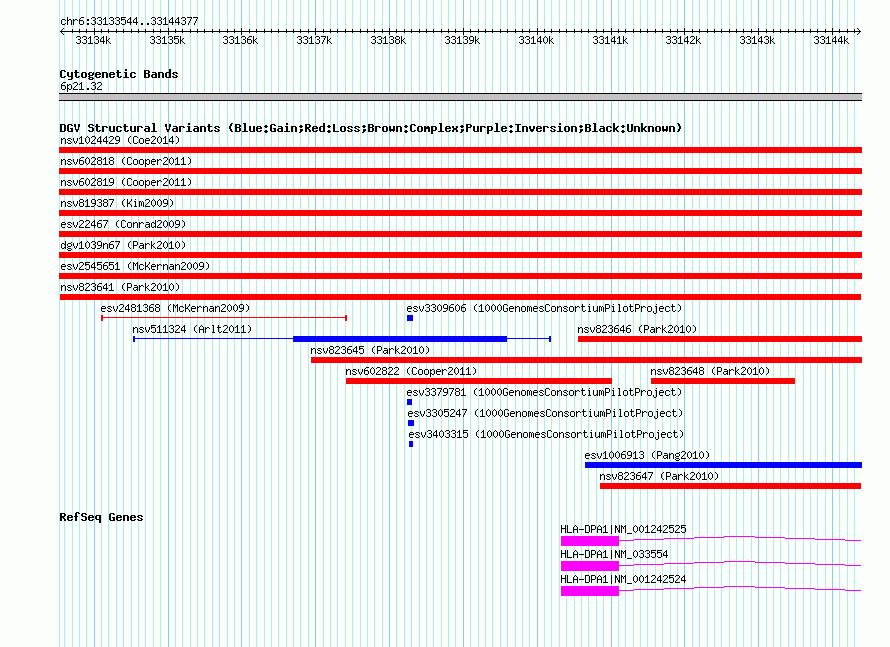Viewport: 890px width, 647px height.
Task: Click the nsv602822 (Cooper2011) label
Action: pos(411,371)
